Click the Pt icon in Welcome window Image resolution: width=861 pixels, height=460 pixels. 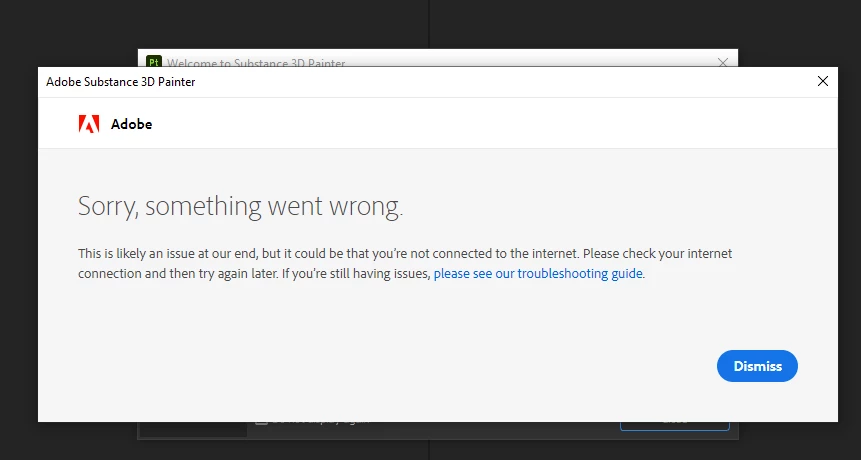pyautogui.click(x=154, y=61)
